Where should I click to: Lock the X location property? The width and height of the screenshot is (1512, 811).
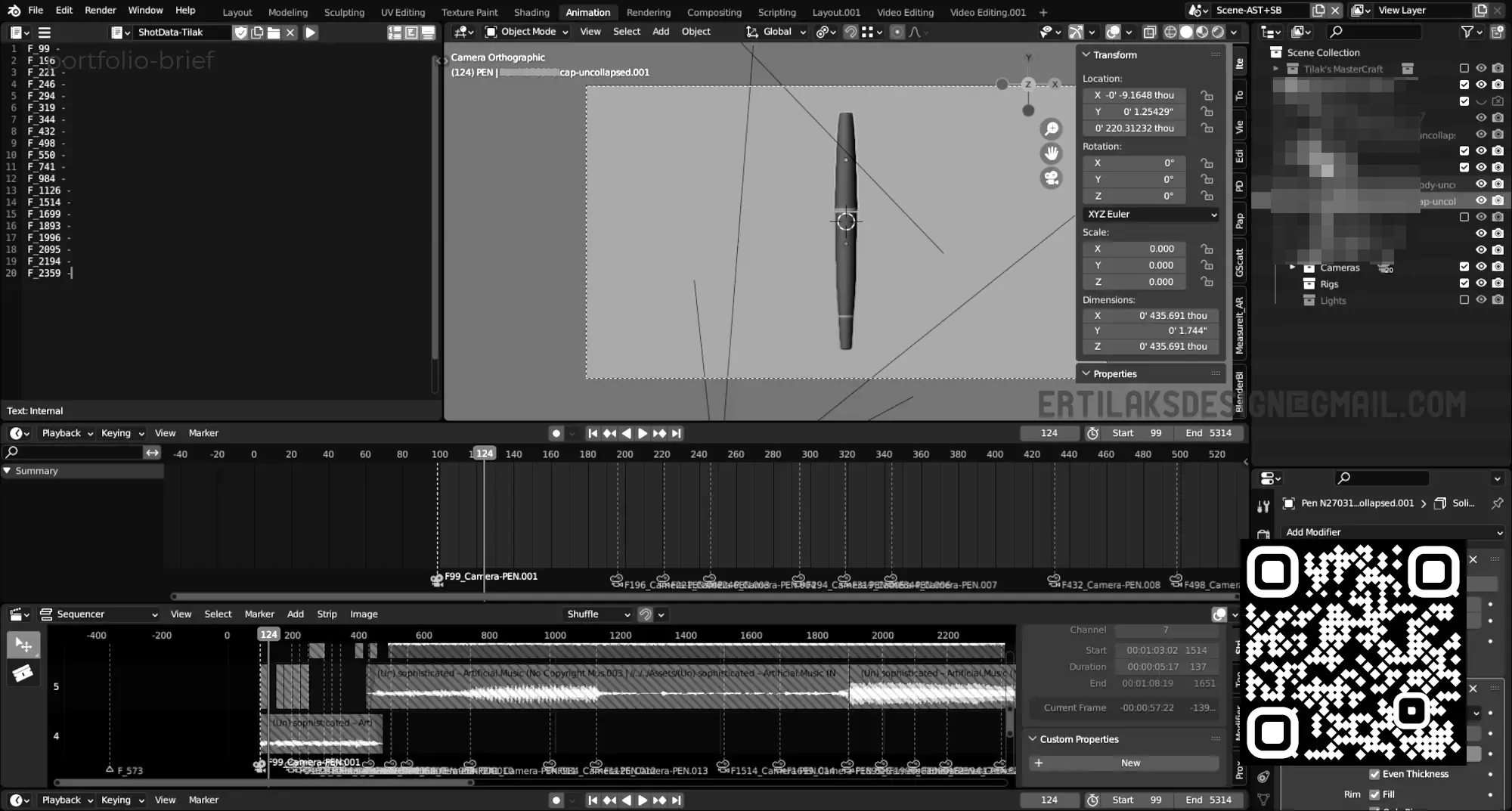[x=1207, y=95]
